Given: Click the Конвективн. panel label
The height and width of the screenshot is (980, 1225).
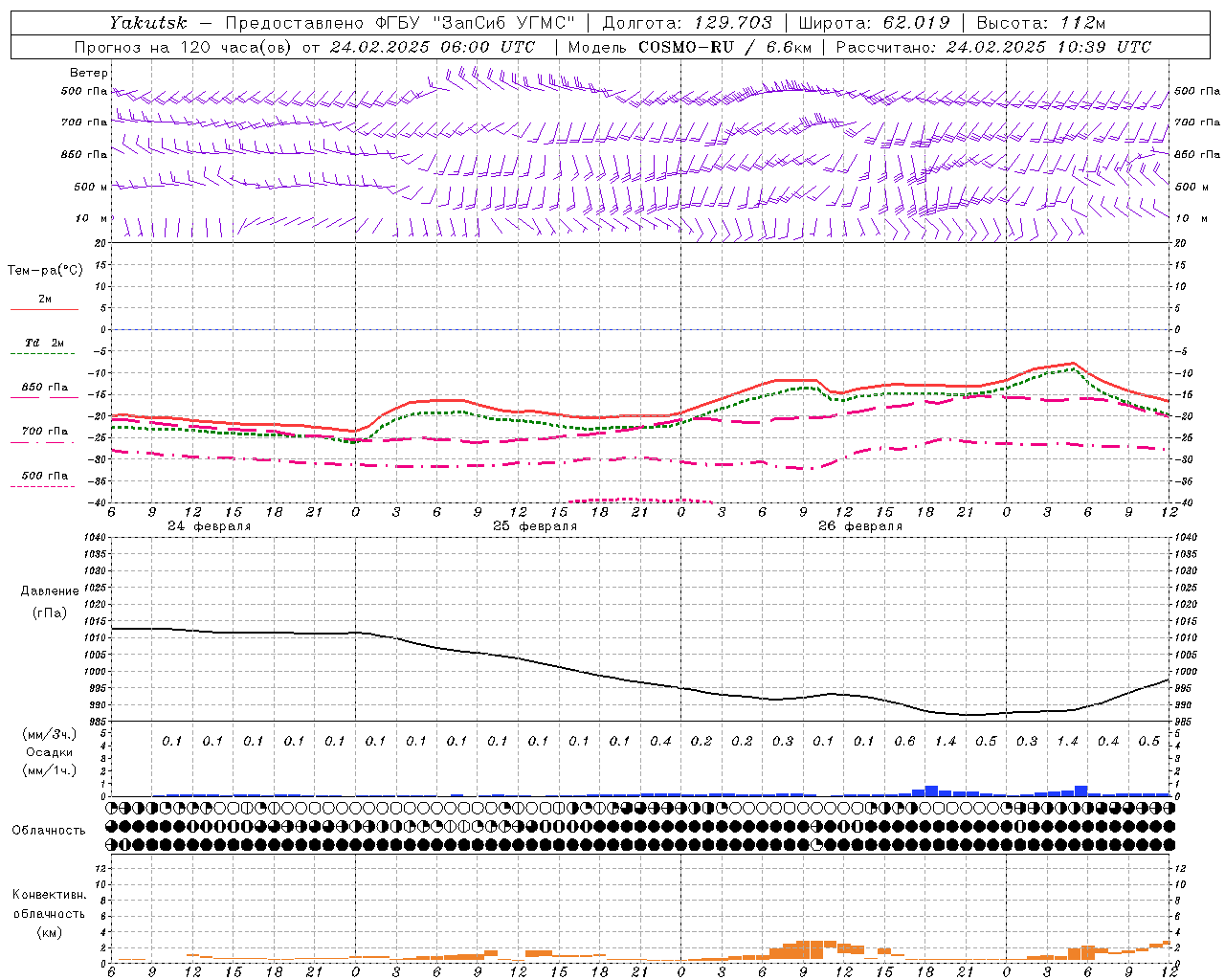Looking at the screenshot, I should point(49,895).
